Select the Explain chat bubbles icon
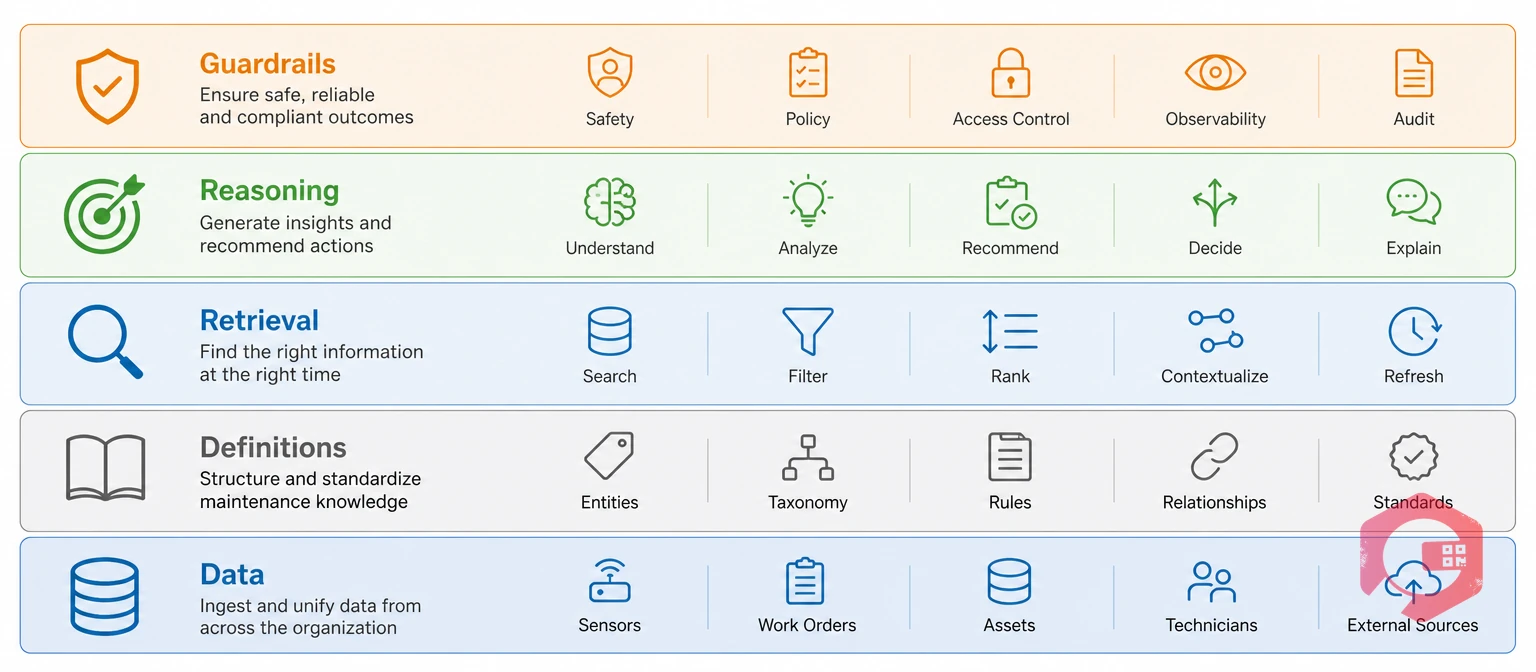Screen dimensions: 1536x672 1413,202
